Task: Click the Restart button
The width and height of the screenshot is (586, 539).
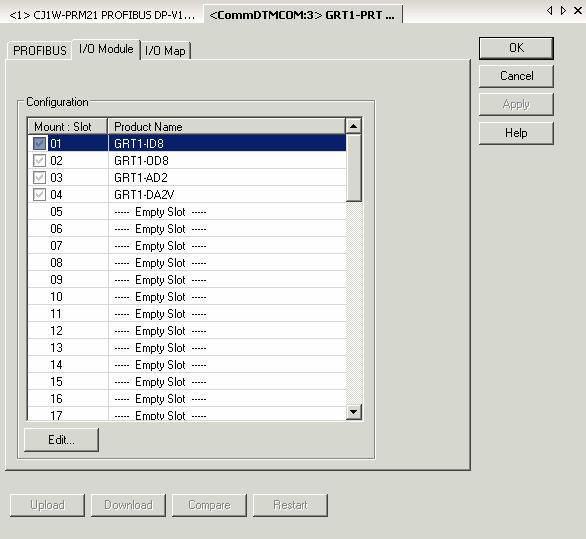Action: point(290,505)
